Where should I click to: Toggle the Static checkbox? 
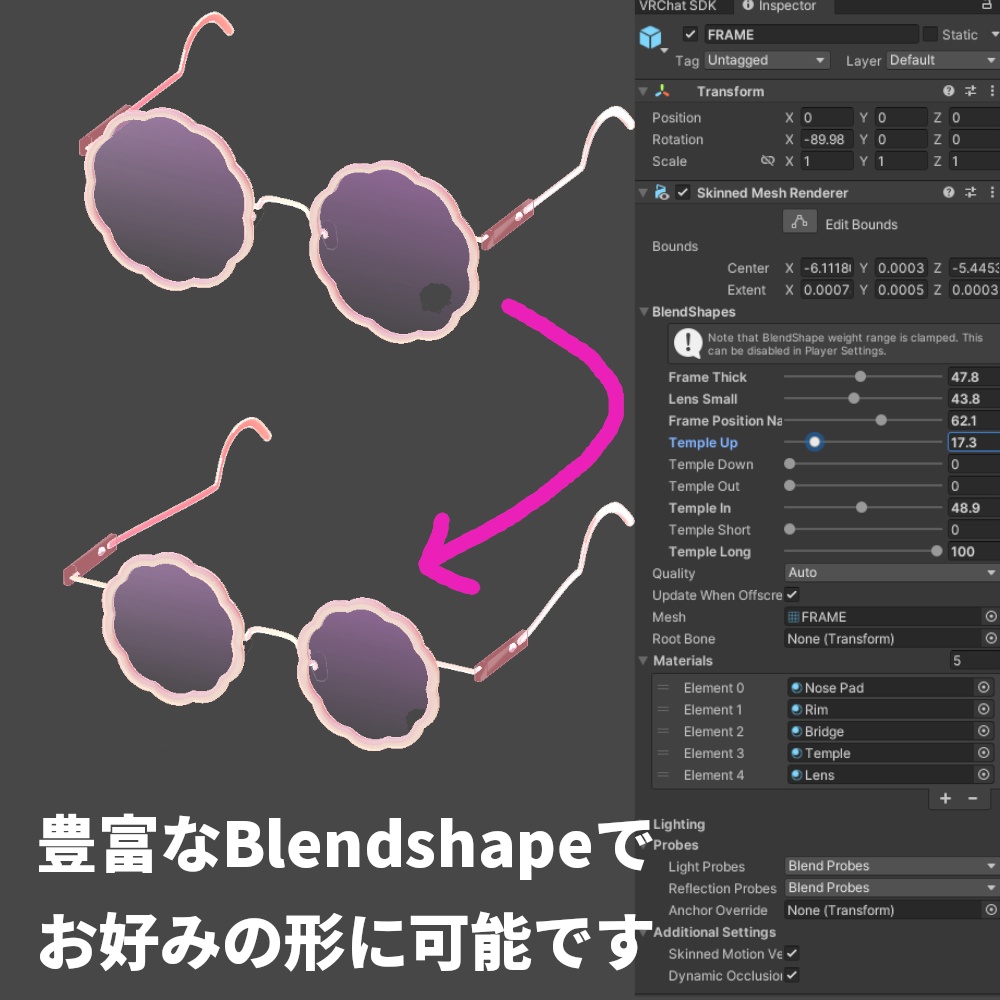pyautogui.click(x=930, y=34)
